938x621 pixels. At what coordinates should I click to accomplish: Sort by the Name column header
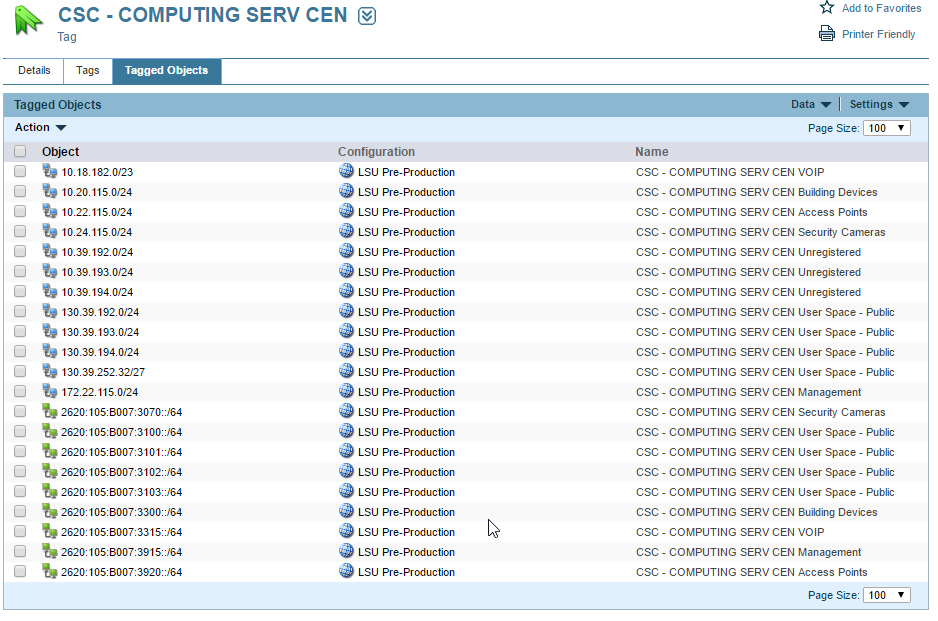pos(651,152)
